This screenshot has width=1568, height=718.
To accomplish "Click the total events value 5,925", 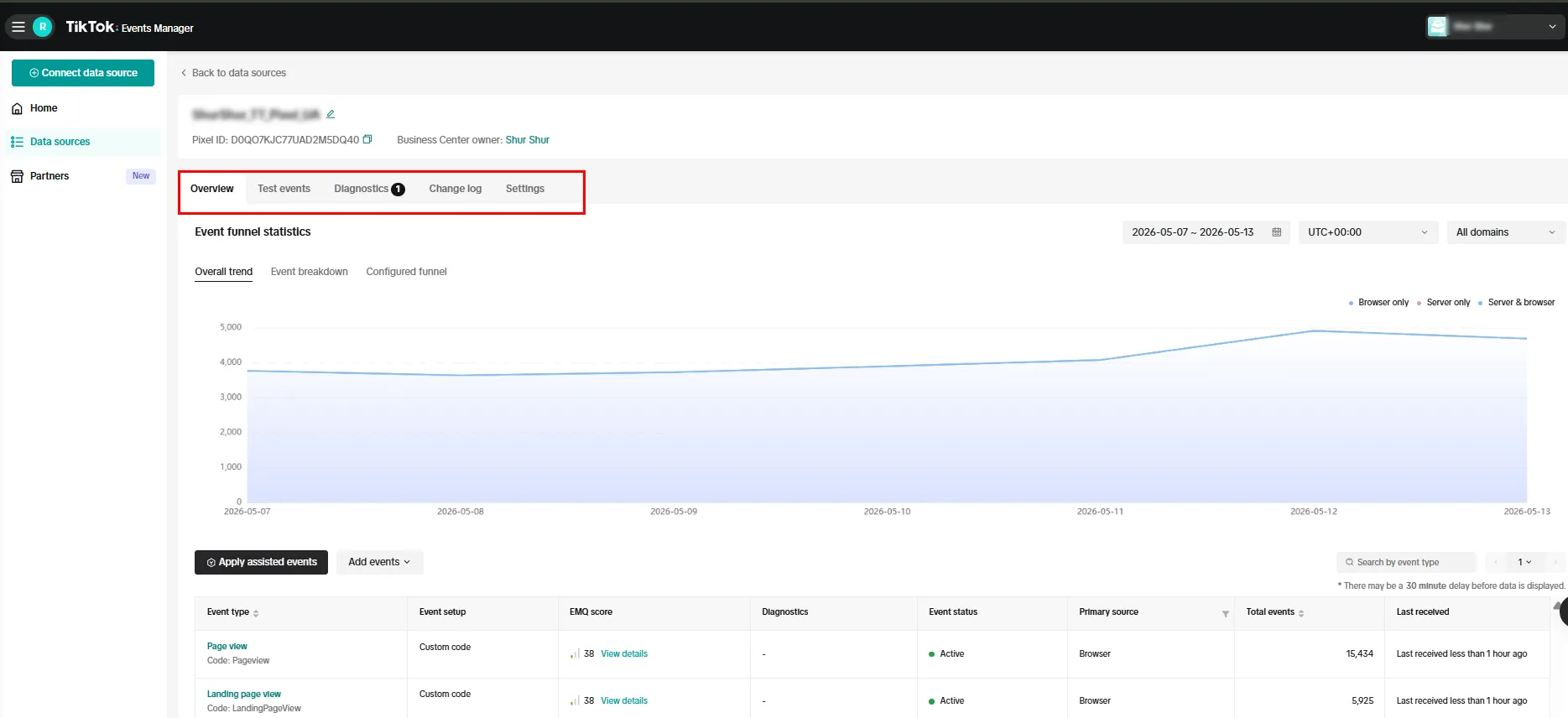I will (x=1362, y=700).
